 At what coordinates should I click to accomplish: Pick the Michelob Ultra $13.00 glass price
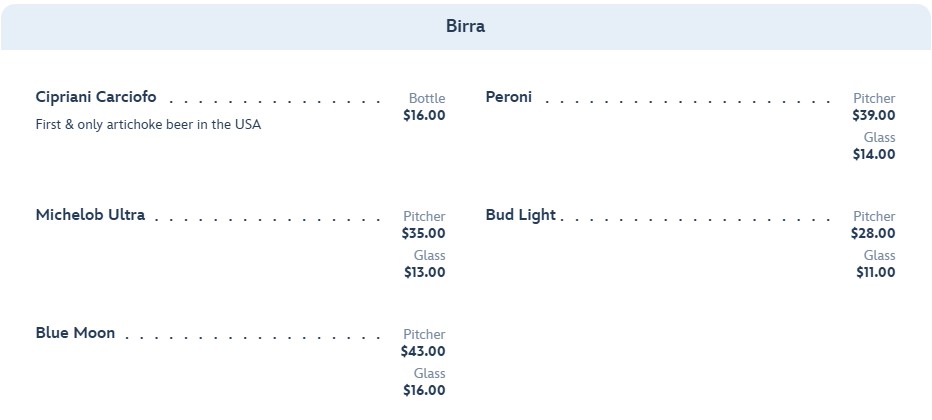tap(425, 272)
